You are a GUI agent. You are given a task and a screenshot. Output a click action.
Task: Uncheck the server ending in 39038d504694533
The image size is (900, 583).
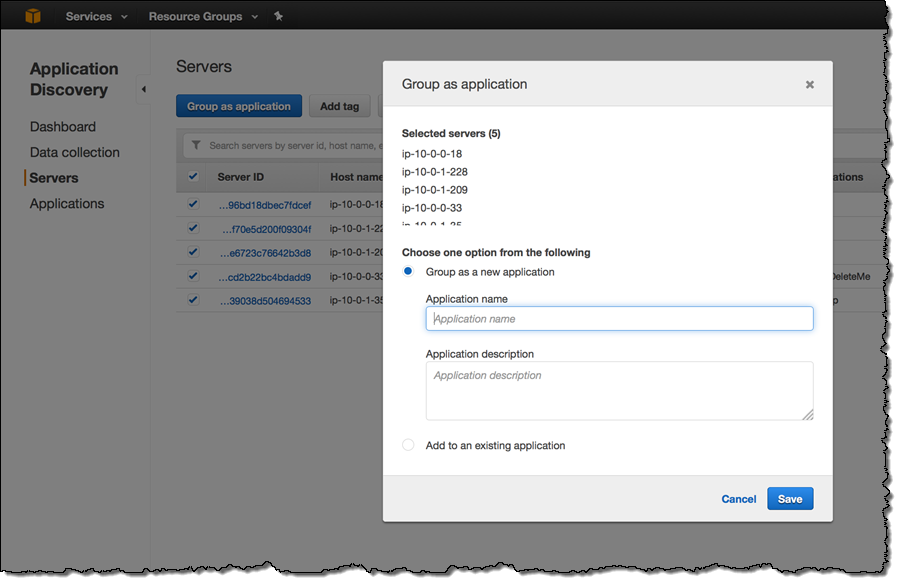193,300
